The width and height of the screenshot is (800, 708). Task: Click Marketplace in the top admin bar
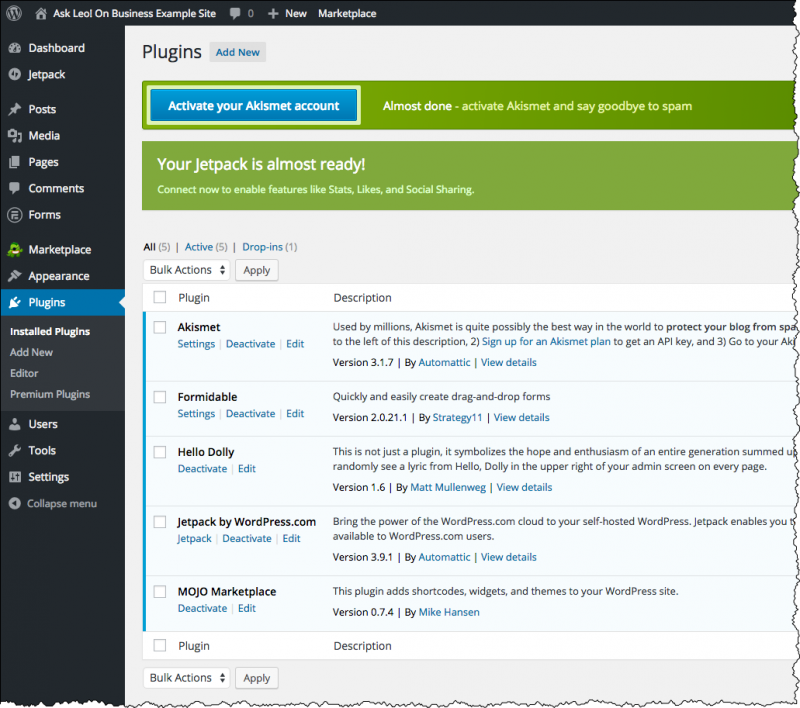coord(347,14)
